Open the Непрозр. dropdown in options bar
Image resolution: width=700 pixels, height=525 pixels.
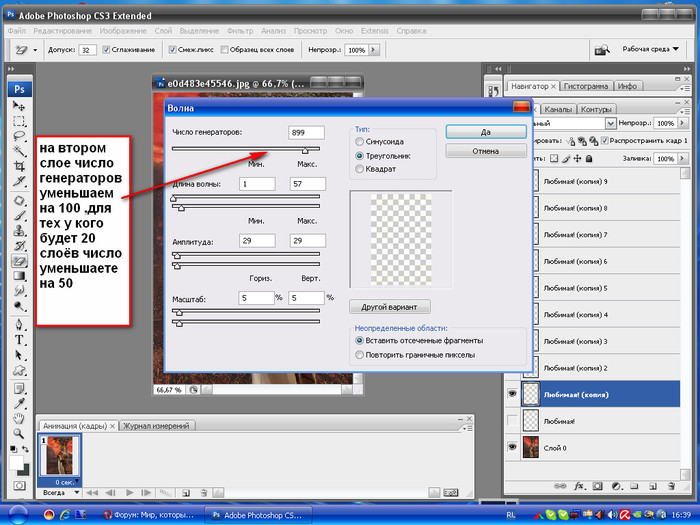click(x=374, y=50)
